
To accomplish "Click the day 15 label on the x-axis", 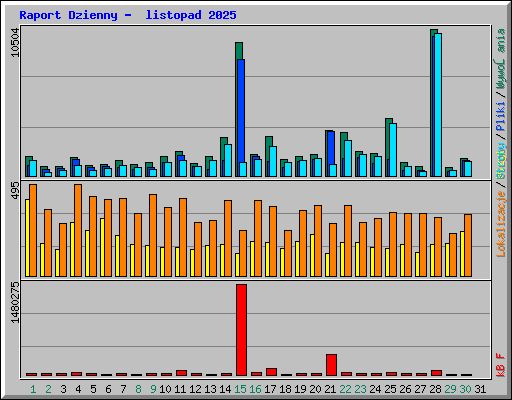I will coord(240,389).
